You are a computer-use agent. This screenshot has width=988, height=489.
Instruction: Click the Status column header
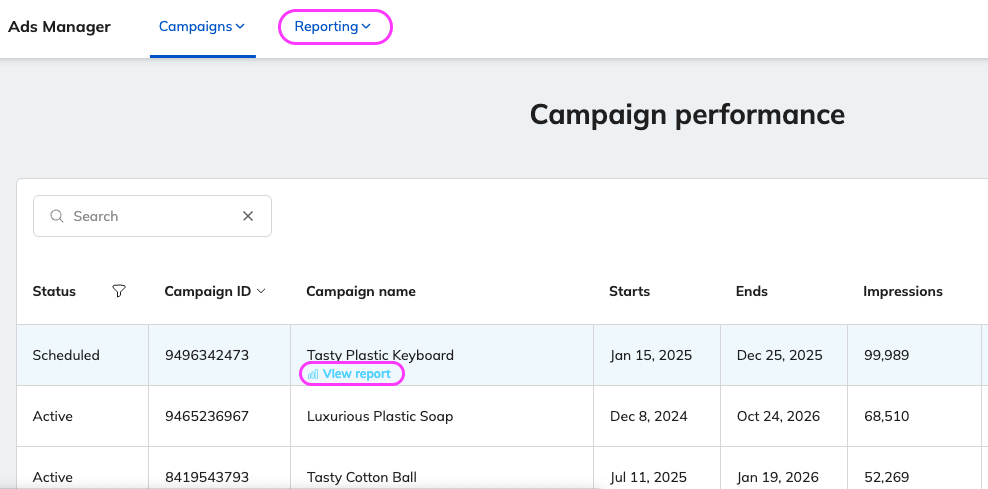pyautogui.click(x=54, y=291)
